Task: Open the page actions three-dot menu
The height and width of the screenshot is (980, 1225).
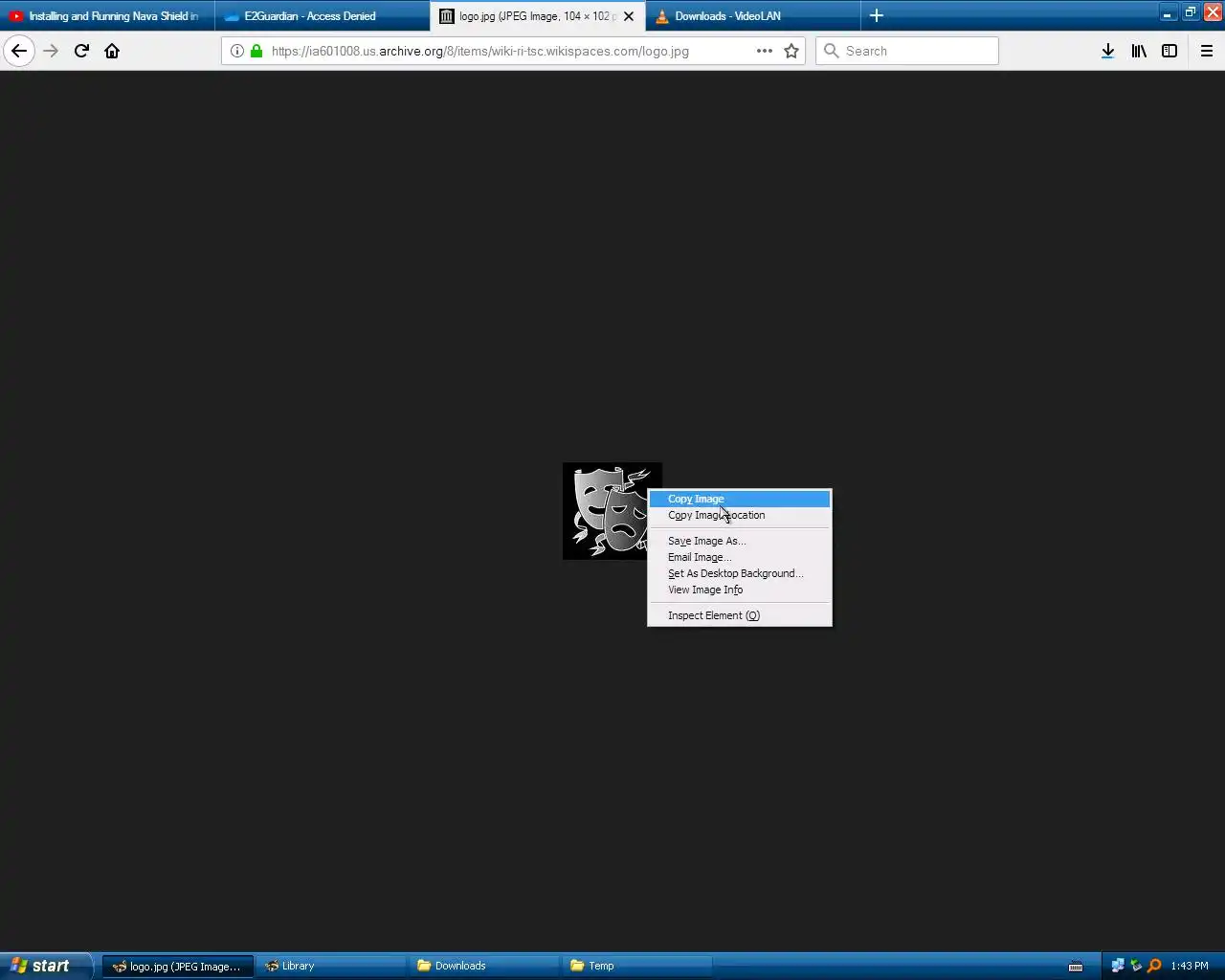Action: (x=764, y=51)
